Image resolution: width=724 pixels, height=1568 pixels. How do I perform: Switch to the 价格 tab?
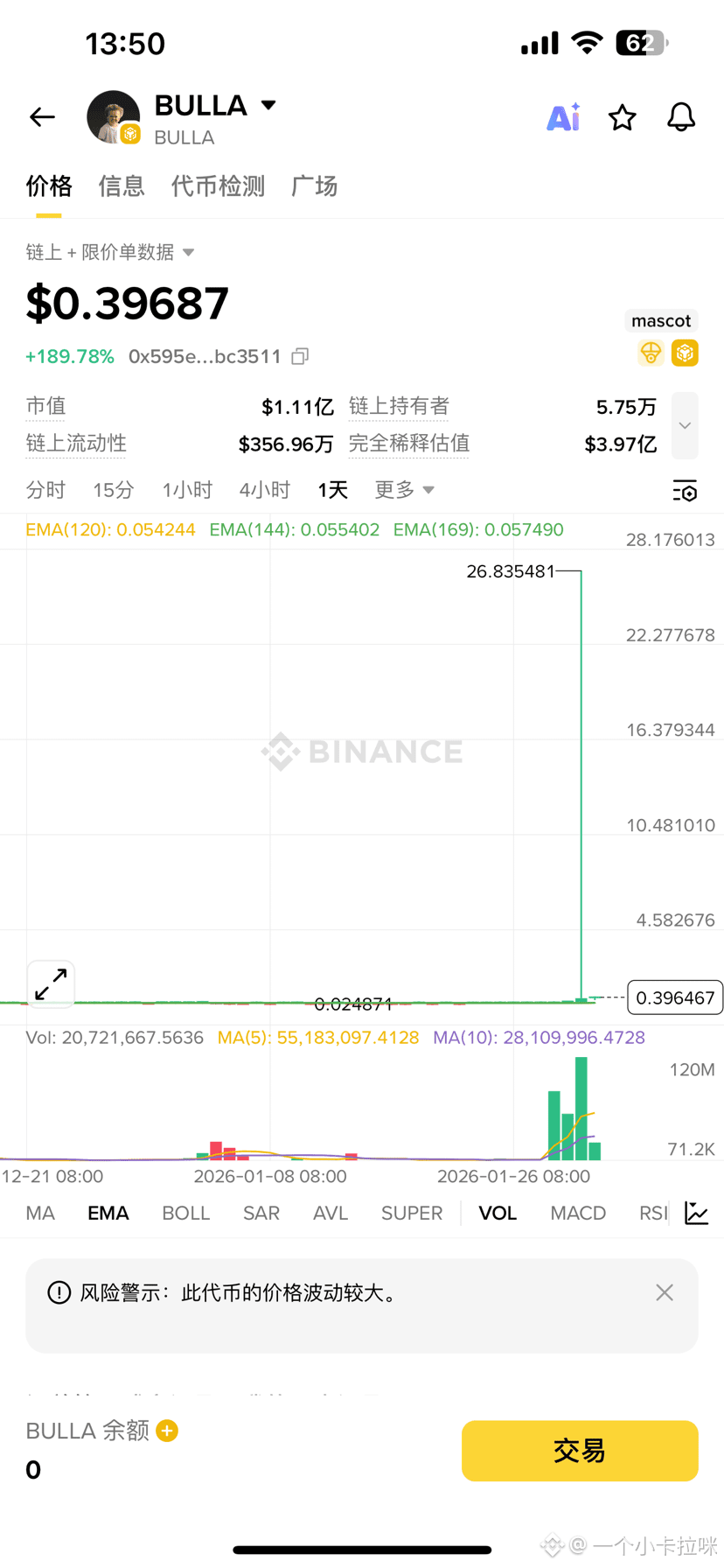[x=49, y=185]
